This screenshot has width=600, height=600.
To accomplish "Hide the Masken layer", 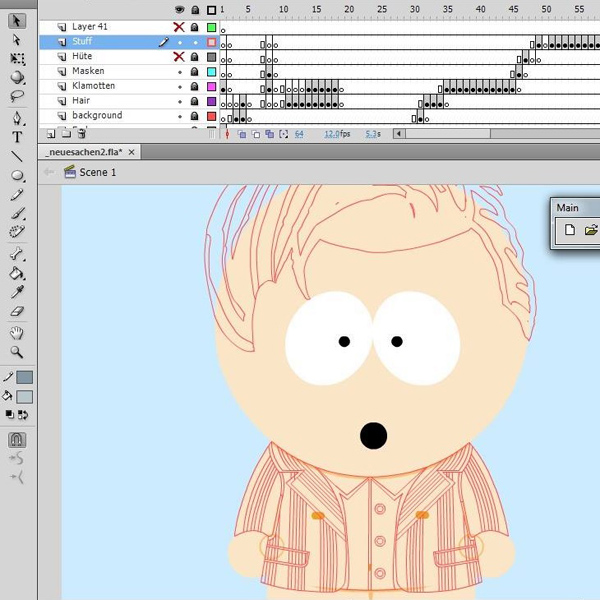I will click(179, 72).
